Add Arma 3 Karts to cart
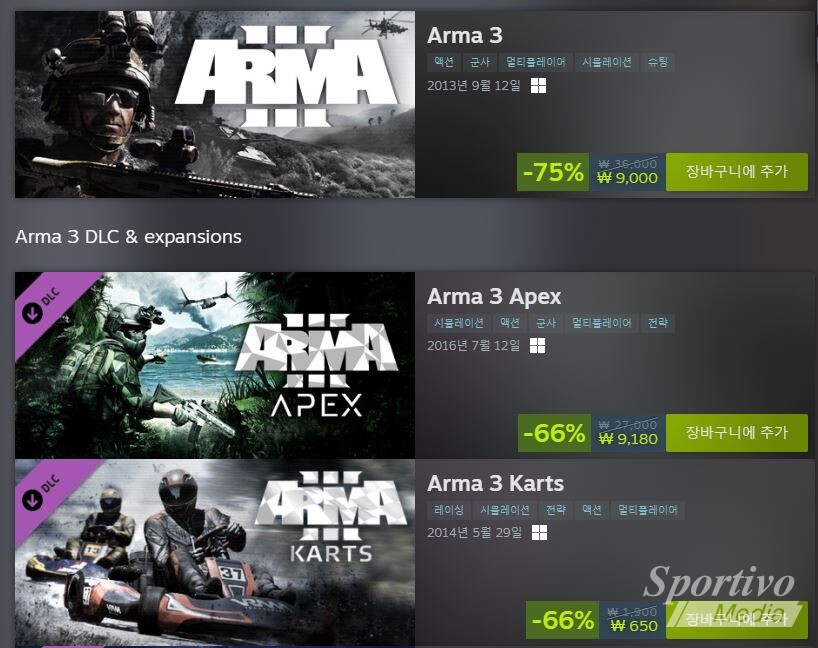Screen dimensions: 818x648 click(x=737, y=620)
